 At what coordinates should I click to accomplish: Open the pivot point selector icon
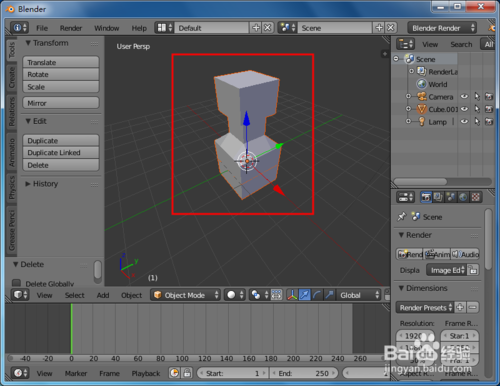click(x=259, y=295)
